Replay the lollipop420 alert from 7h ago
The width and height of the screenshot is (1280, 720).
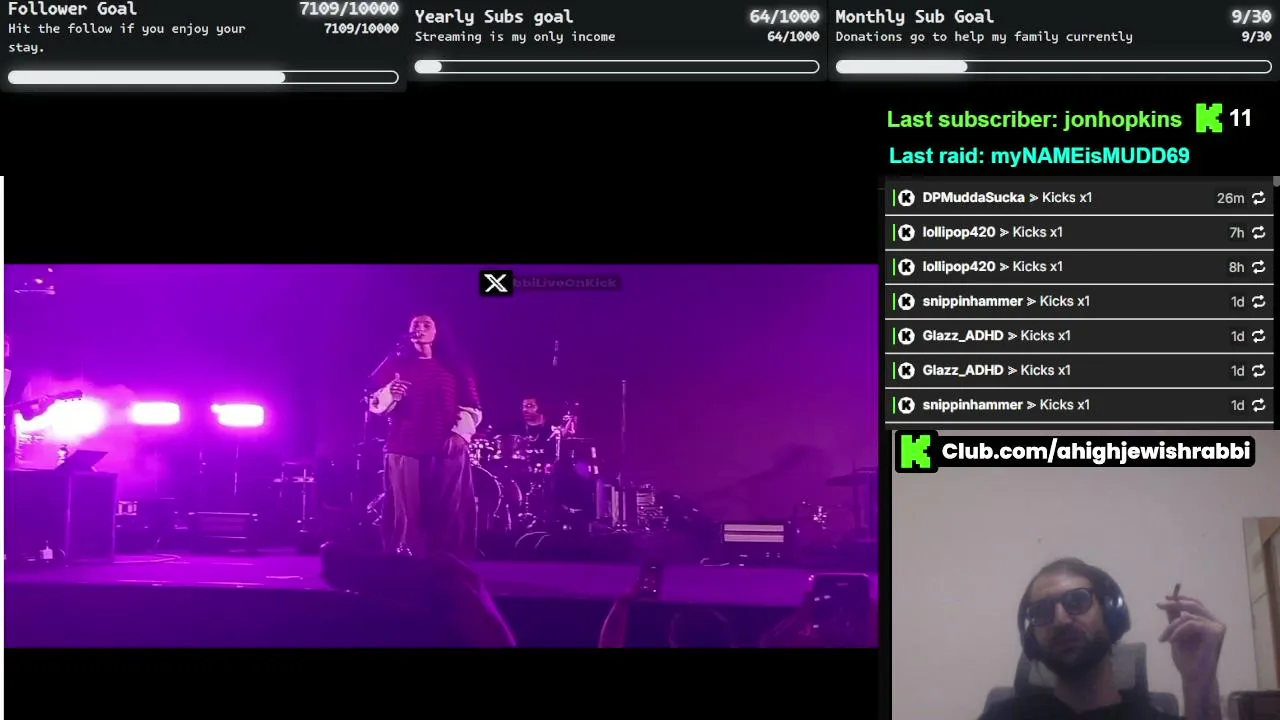coord(1258,232)
